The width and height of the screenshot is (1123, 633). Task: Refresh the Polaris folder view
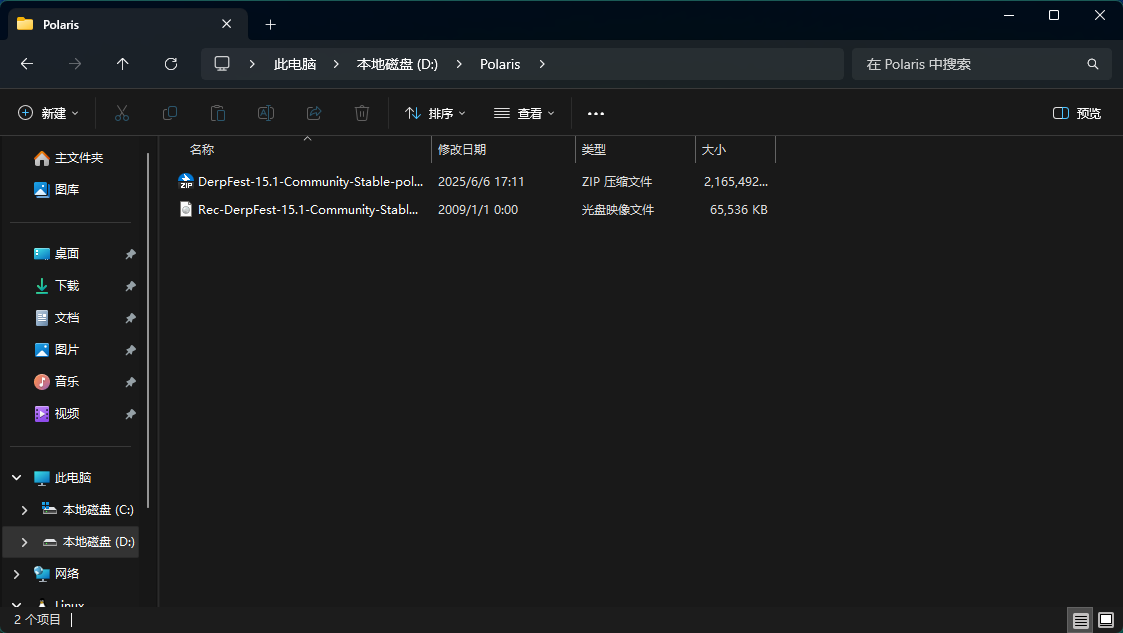(170, 64)
